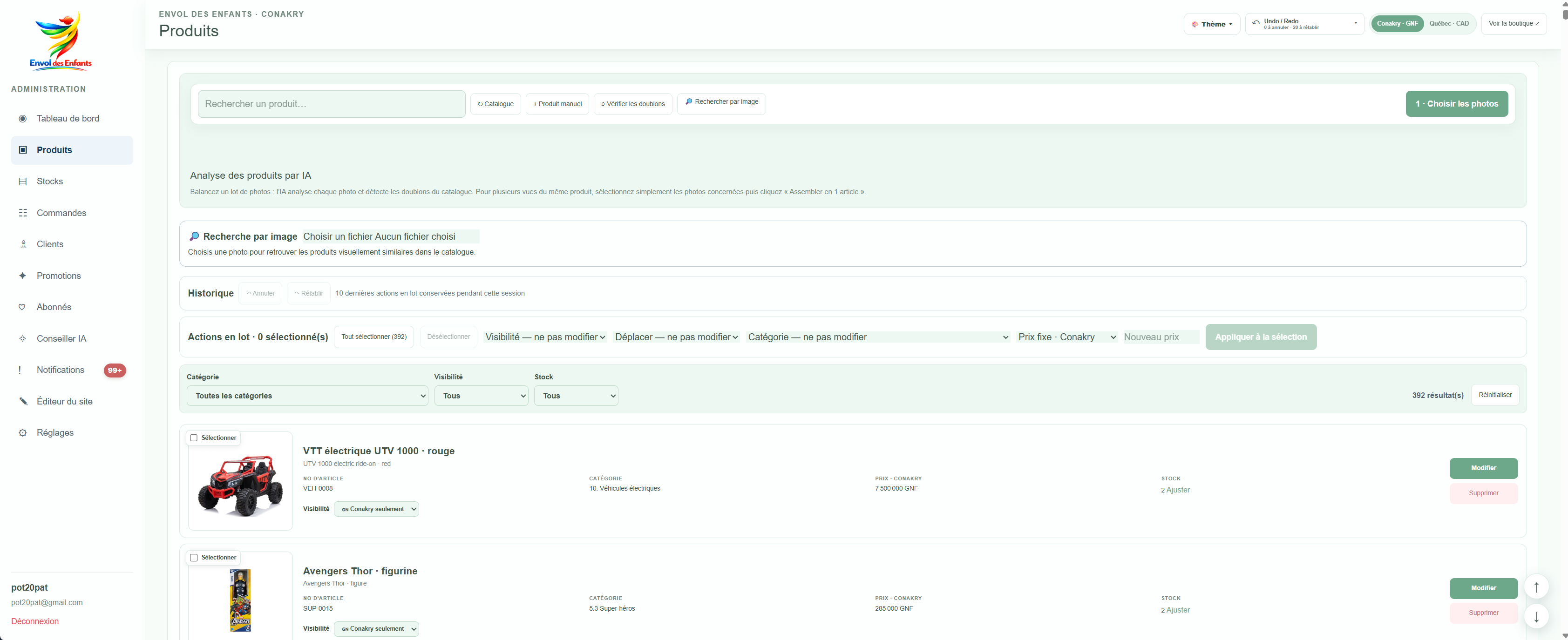
Task: Open the Notifications exclamation icon
Action: tap(20, 370)
